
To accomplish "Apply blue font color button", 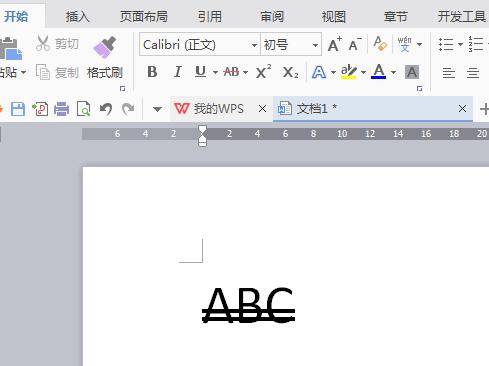I will pos(379,72).
